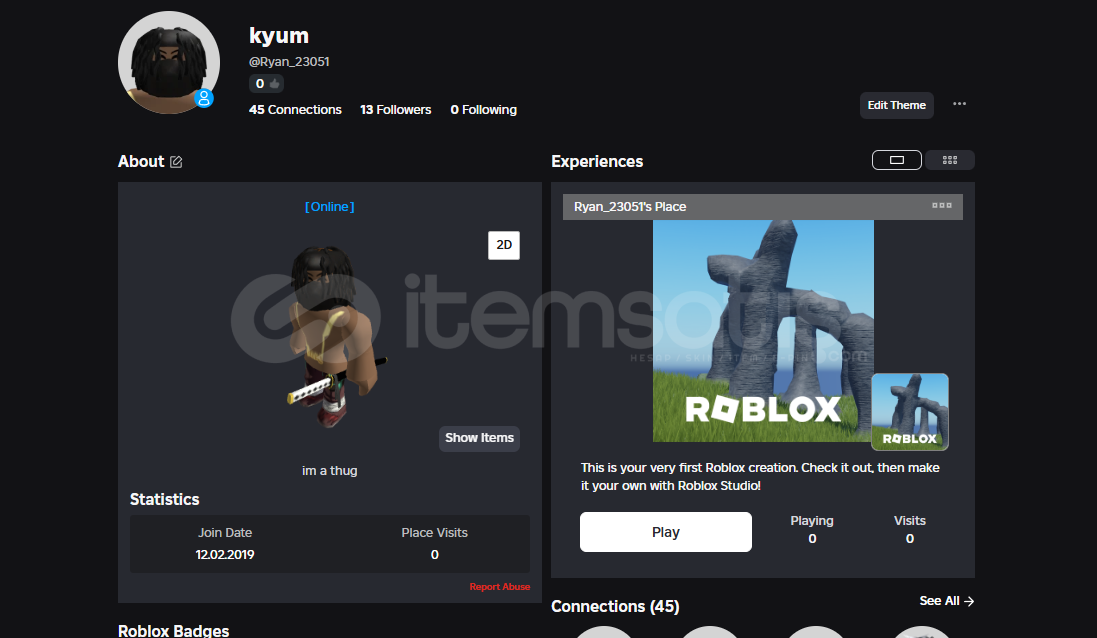Open the 13 Followers list
Image resolution: width=1097 pixels, height=638 pixels.
click(x=395, y=110)
